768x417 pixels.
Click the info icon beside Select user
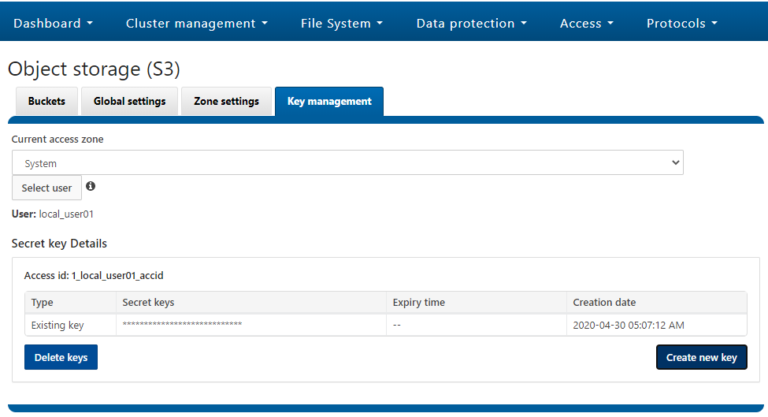pos(91,186)
